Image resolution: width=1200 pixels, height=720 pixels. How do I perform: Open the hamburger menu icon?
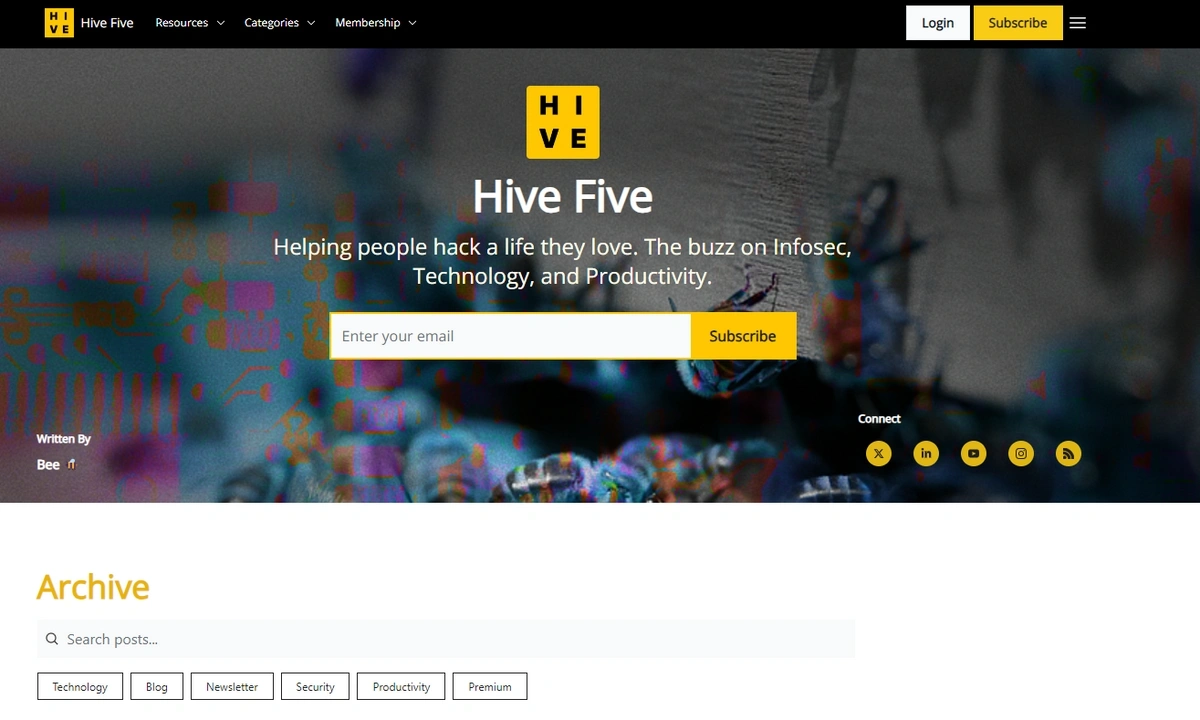[1077, 23]
